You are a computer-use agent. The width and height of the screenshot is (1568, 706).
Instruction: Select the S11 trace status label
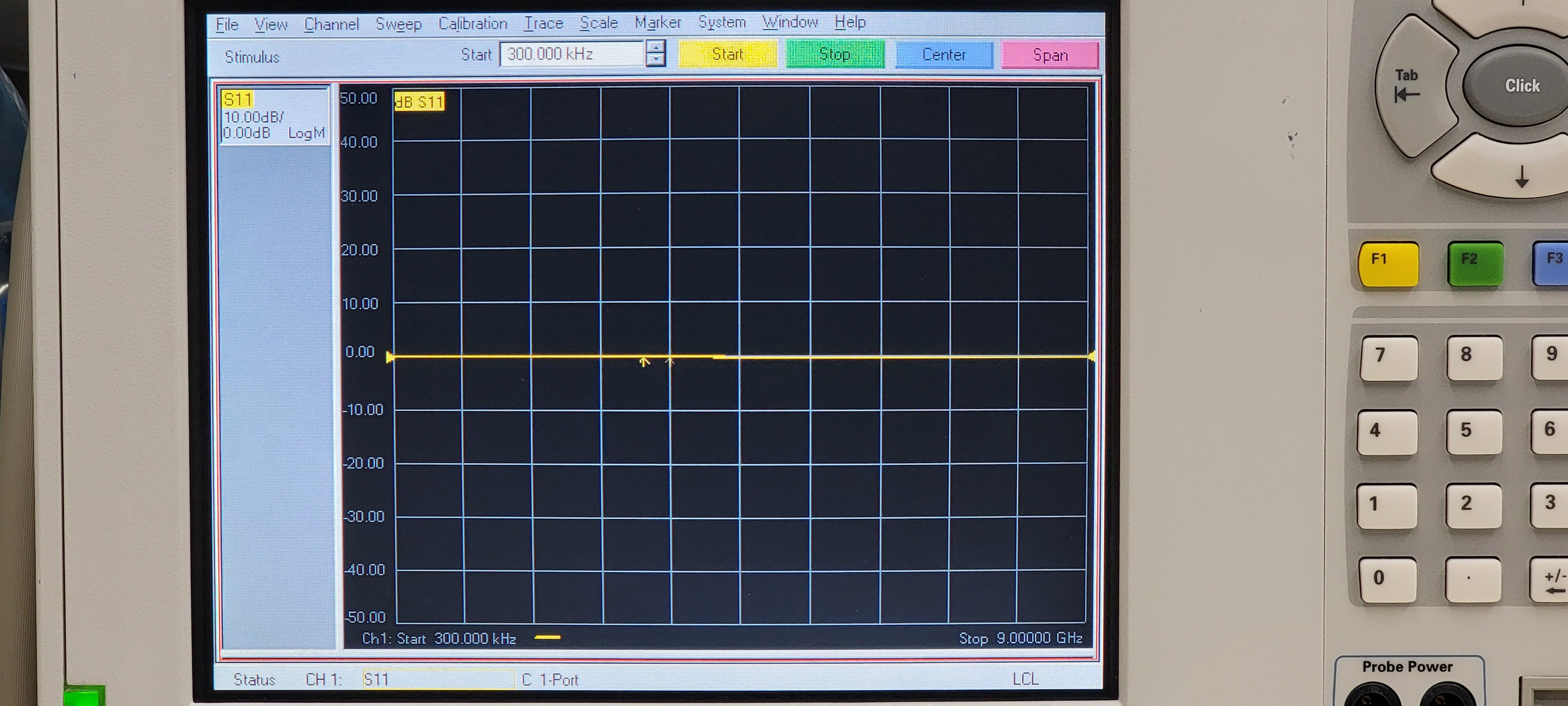[238, 99]
